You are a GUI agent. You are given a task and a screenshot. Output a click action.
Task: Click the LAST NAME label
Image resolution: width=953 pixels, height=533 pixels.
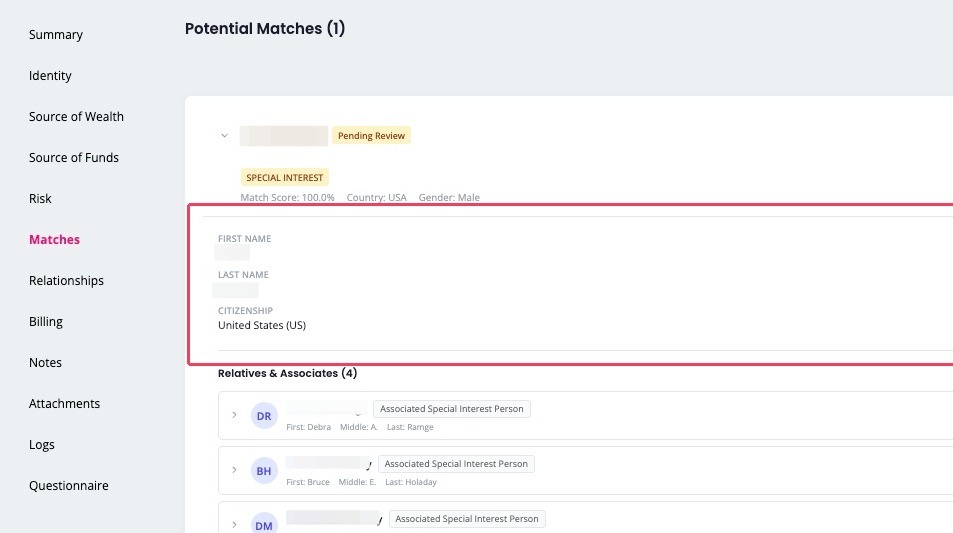coord(243,275)
